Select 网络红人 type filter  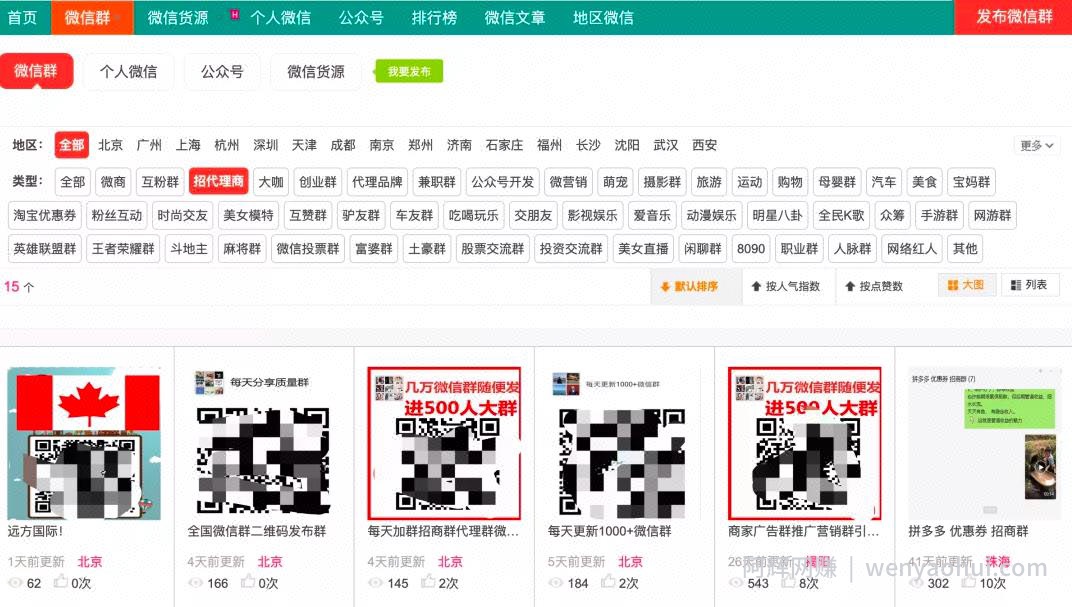pyautogui.click(x=911, y=249)
